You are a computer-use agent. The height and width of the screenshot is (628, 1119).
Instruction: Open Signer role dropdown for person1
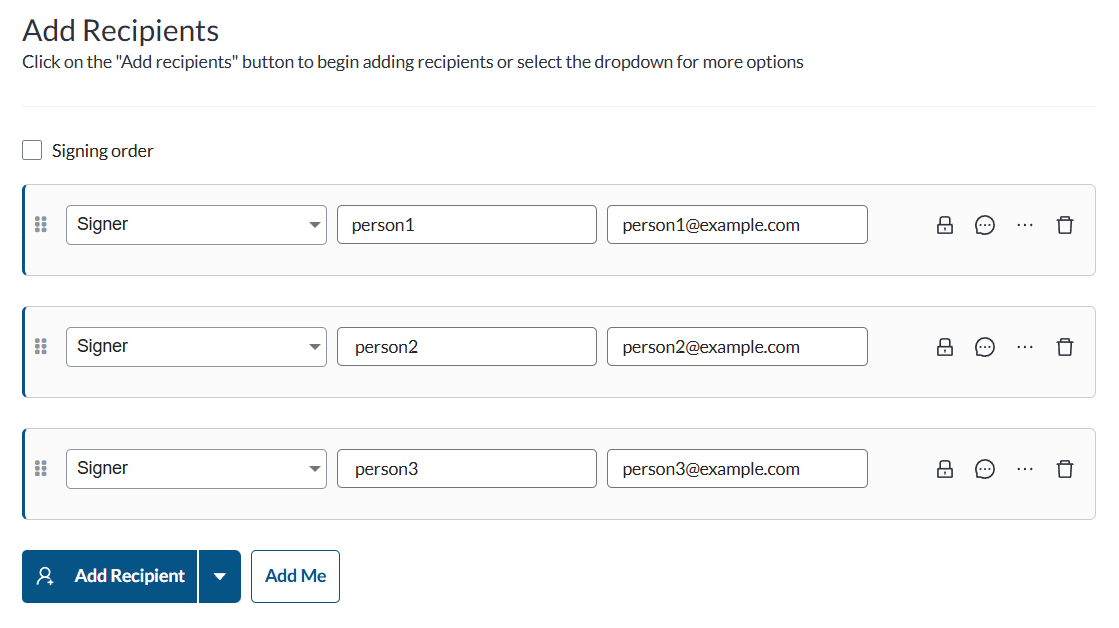[x=196, y=225]
